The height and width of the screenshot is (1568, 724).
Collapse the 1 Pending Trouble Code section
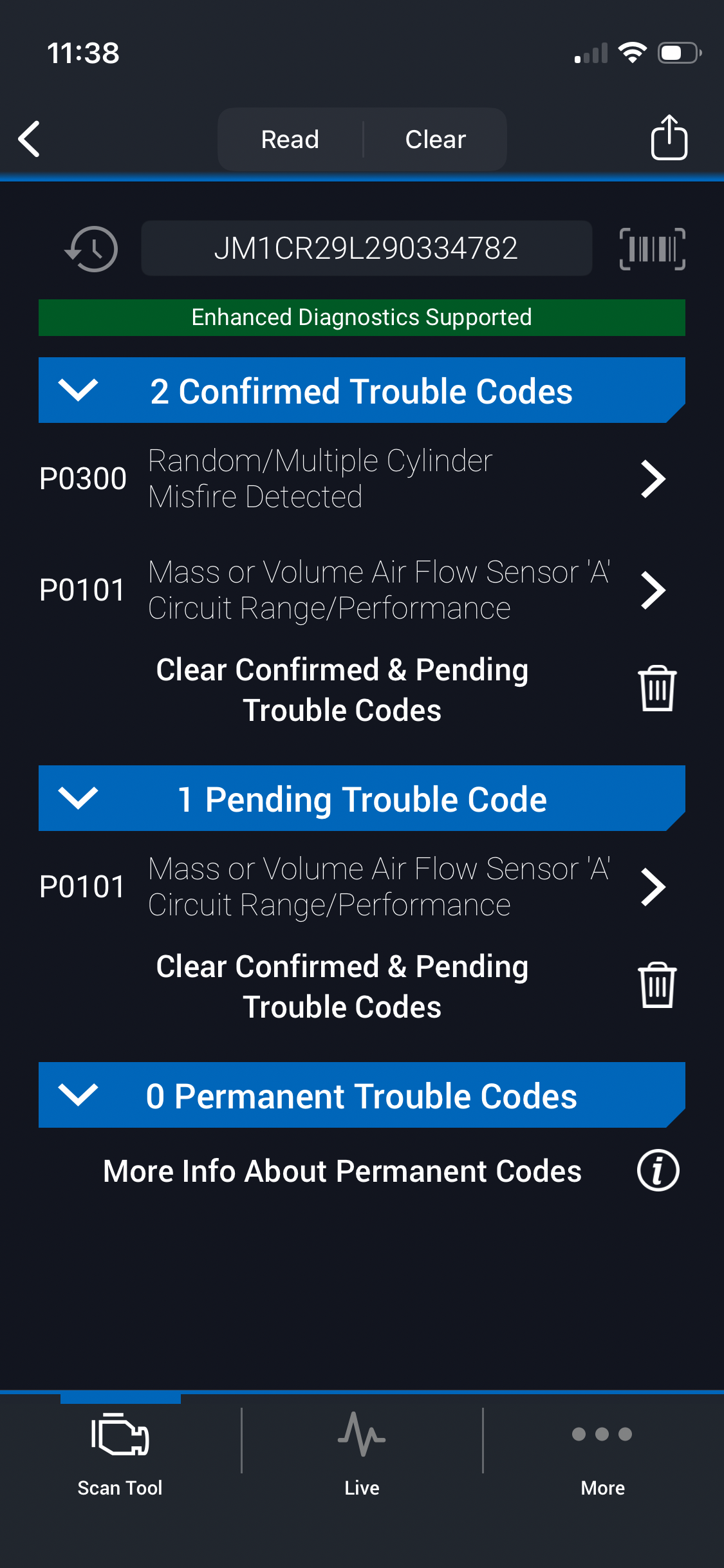[x=78, y=798]
